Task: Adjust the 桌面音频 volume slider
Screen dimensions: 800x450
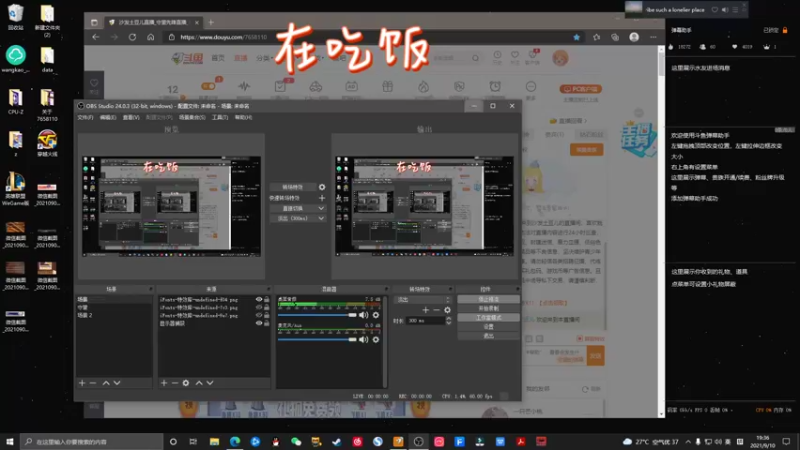Action: coord(317,315)
